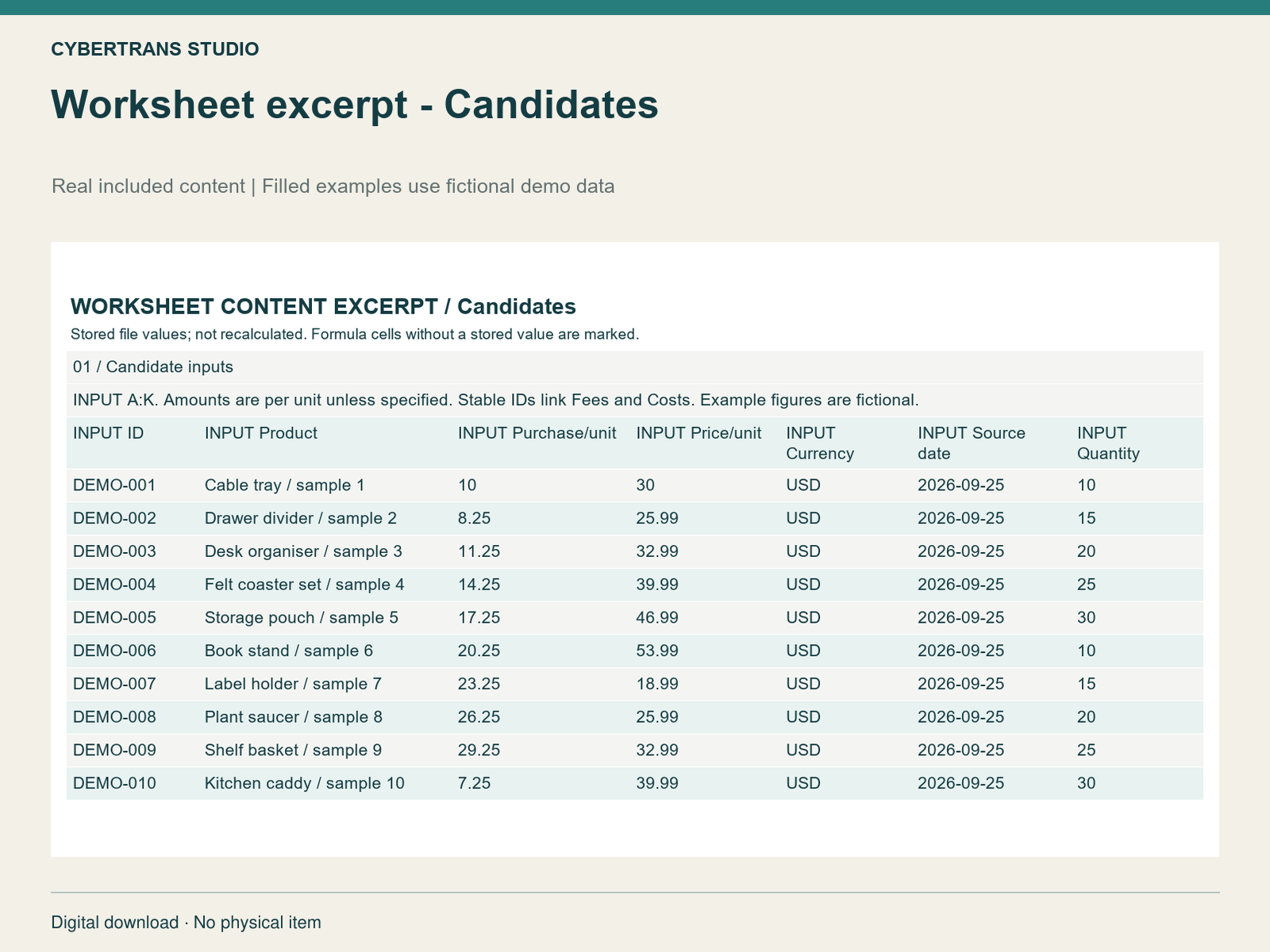The width and height of the screenshot is (1270, 952).
Task: Select the 'Worksheet excerpt - Candidates' title
Action: [355, 105]
